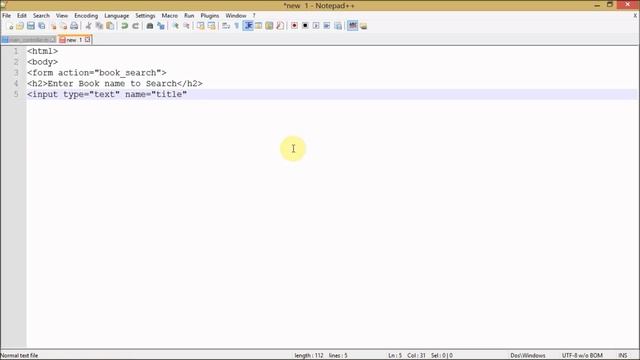Click the Save All toolbar icon

(x=42, y=26)
